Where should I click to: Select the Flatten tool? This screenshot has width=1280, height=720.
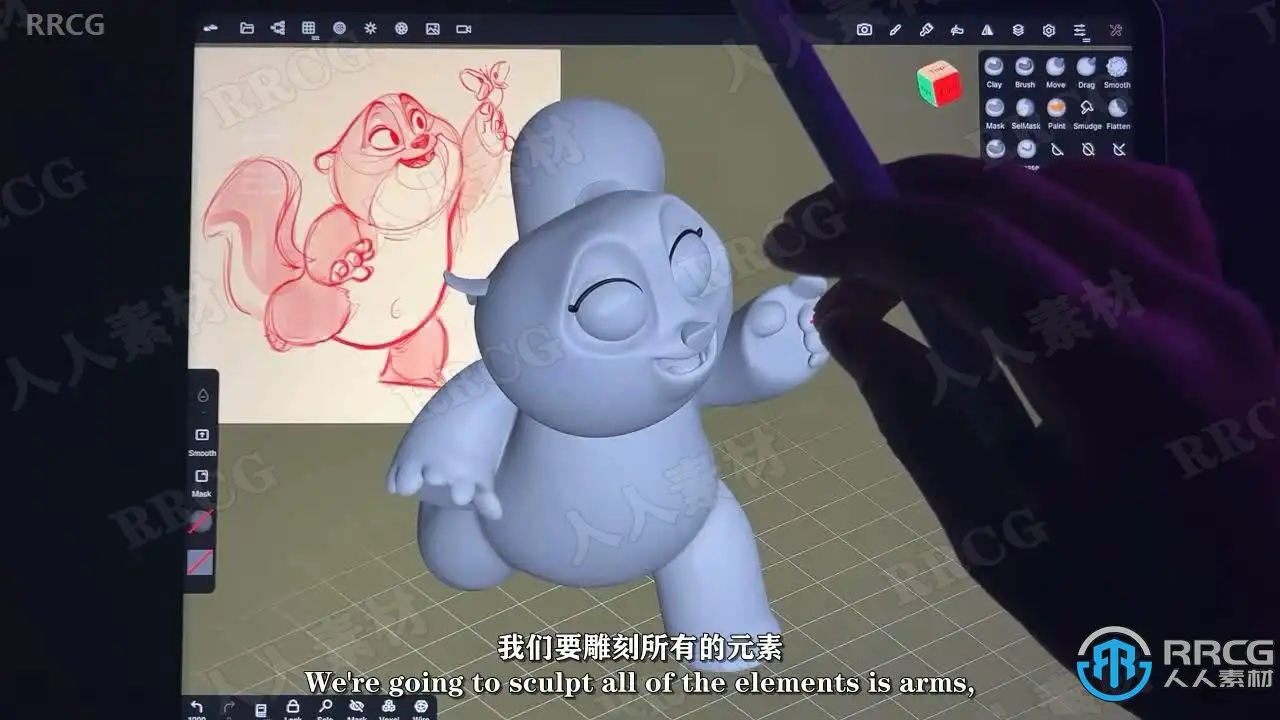pos(1118,113)
